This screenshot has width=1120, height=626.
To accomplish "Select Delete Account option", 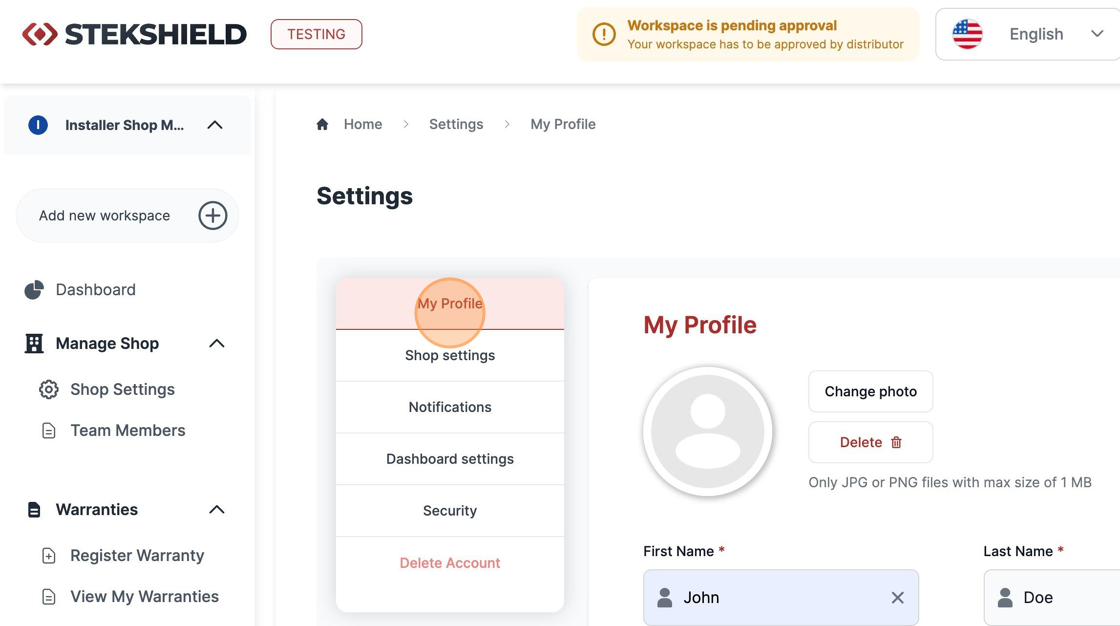I will point(450,563).
